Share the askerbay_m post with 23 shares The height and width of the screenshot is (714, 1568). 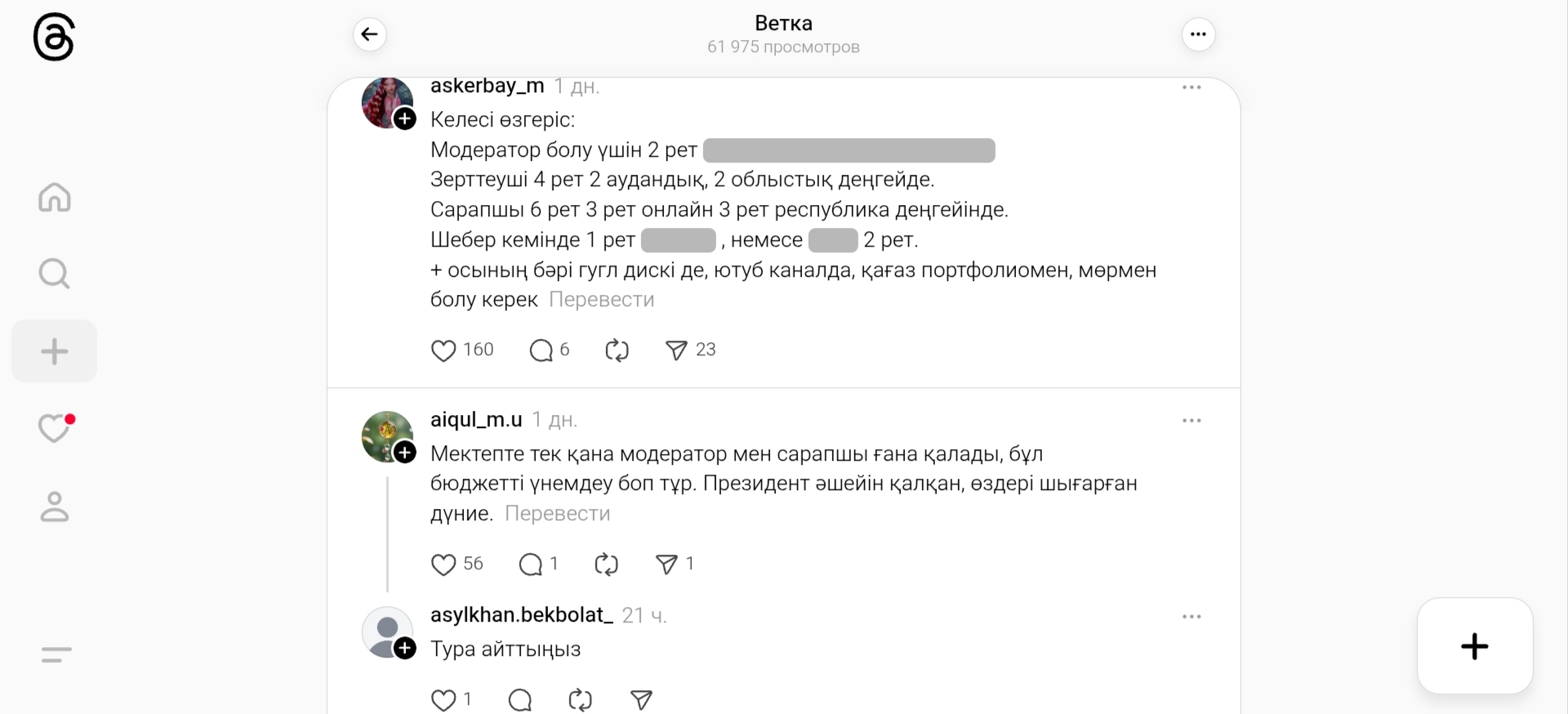676,350
